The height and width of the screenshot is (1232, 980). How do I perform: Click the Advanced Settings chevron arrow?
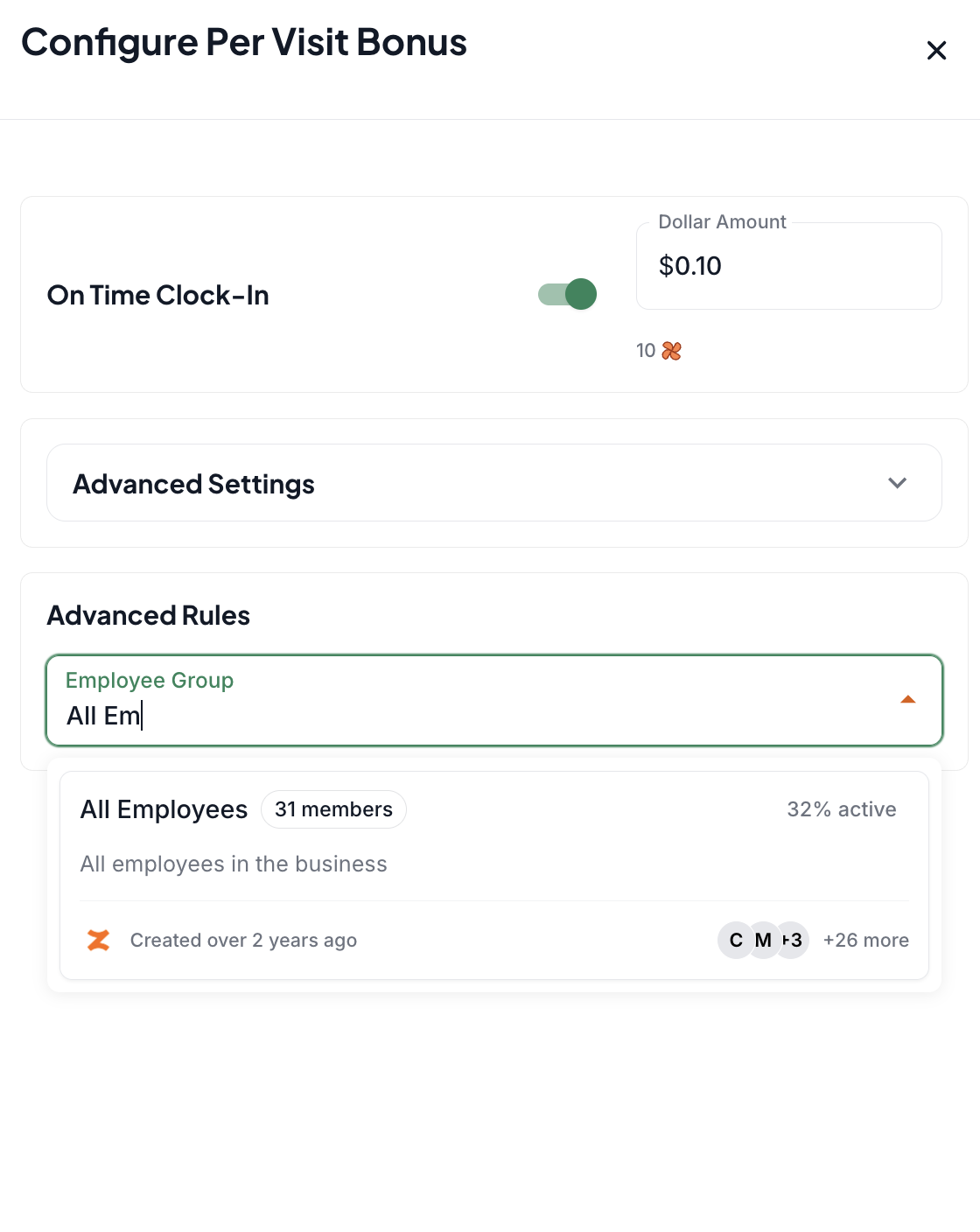[897, 483]
